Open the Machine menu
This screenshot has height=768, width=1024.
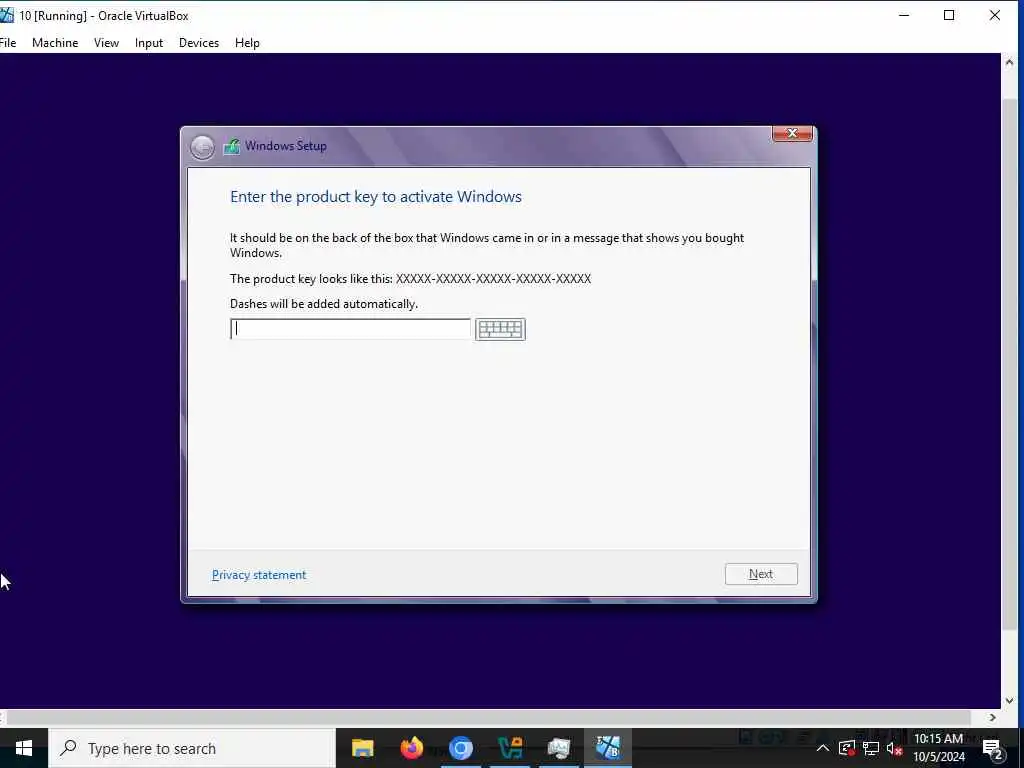[55, 42]
